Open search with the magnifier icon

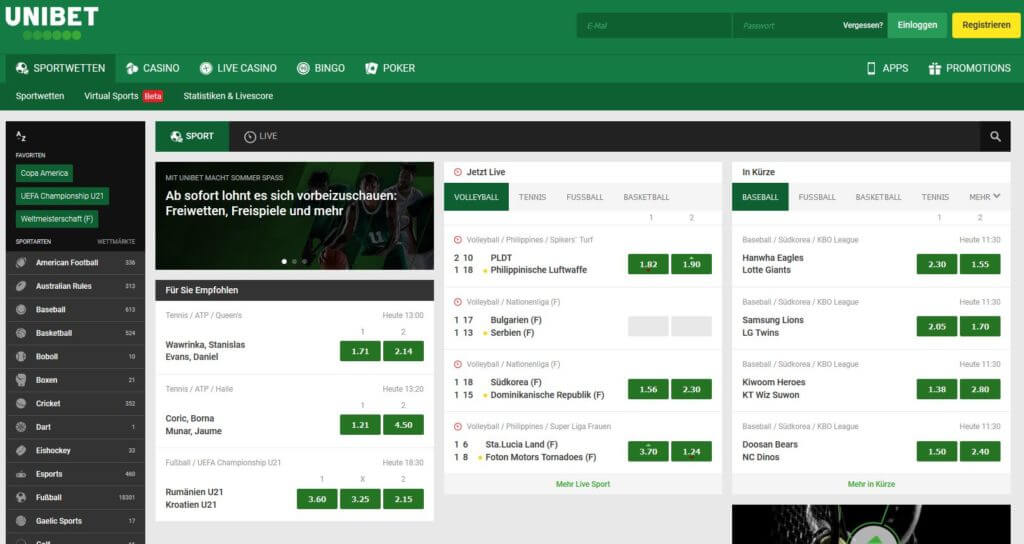point(995,136)
